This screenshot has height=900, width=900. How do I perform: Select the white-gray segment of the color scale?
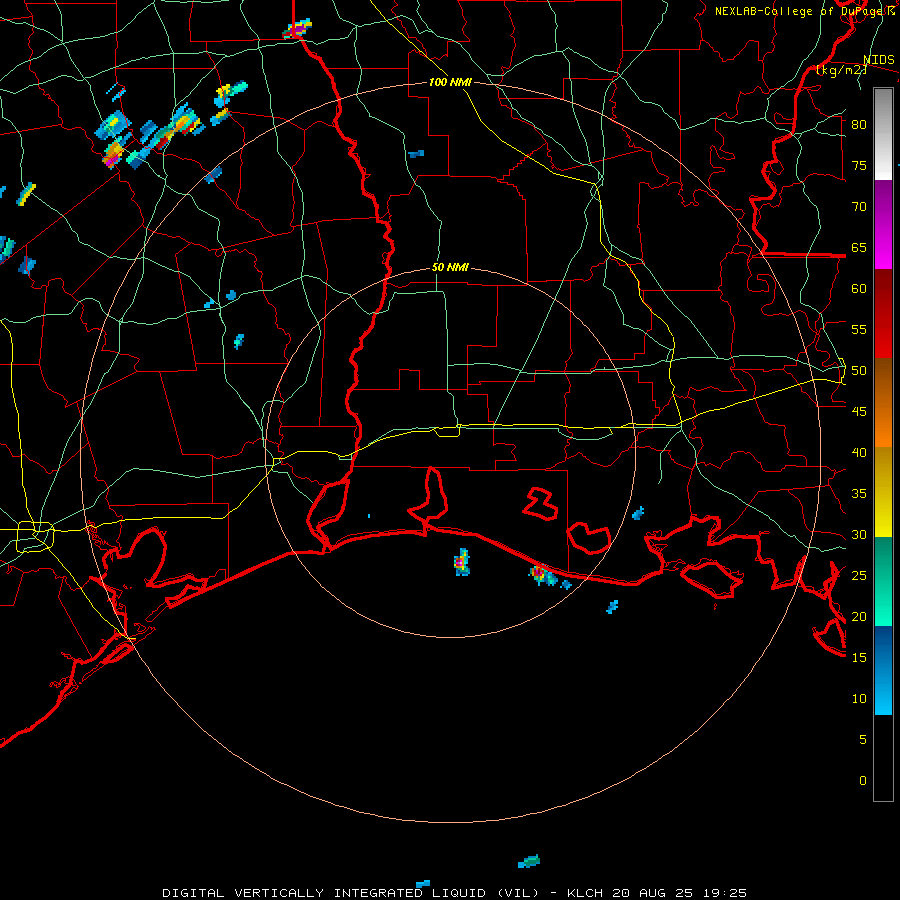[883, 134]
